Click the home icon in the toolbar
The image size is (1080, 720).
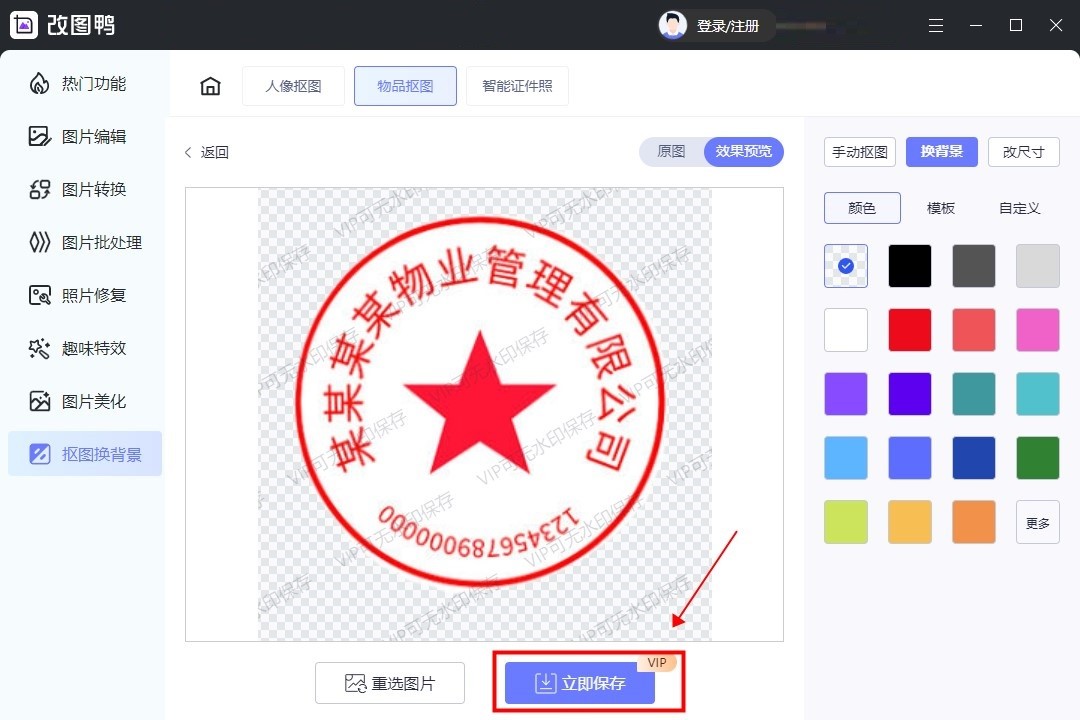pyautogui.click(x=210, y=86)
